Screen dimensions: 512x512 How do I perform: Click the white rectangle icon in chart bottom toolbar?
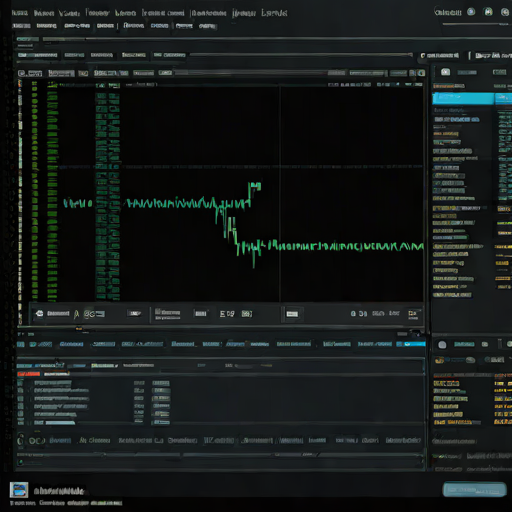(292, 314)
